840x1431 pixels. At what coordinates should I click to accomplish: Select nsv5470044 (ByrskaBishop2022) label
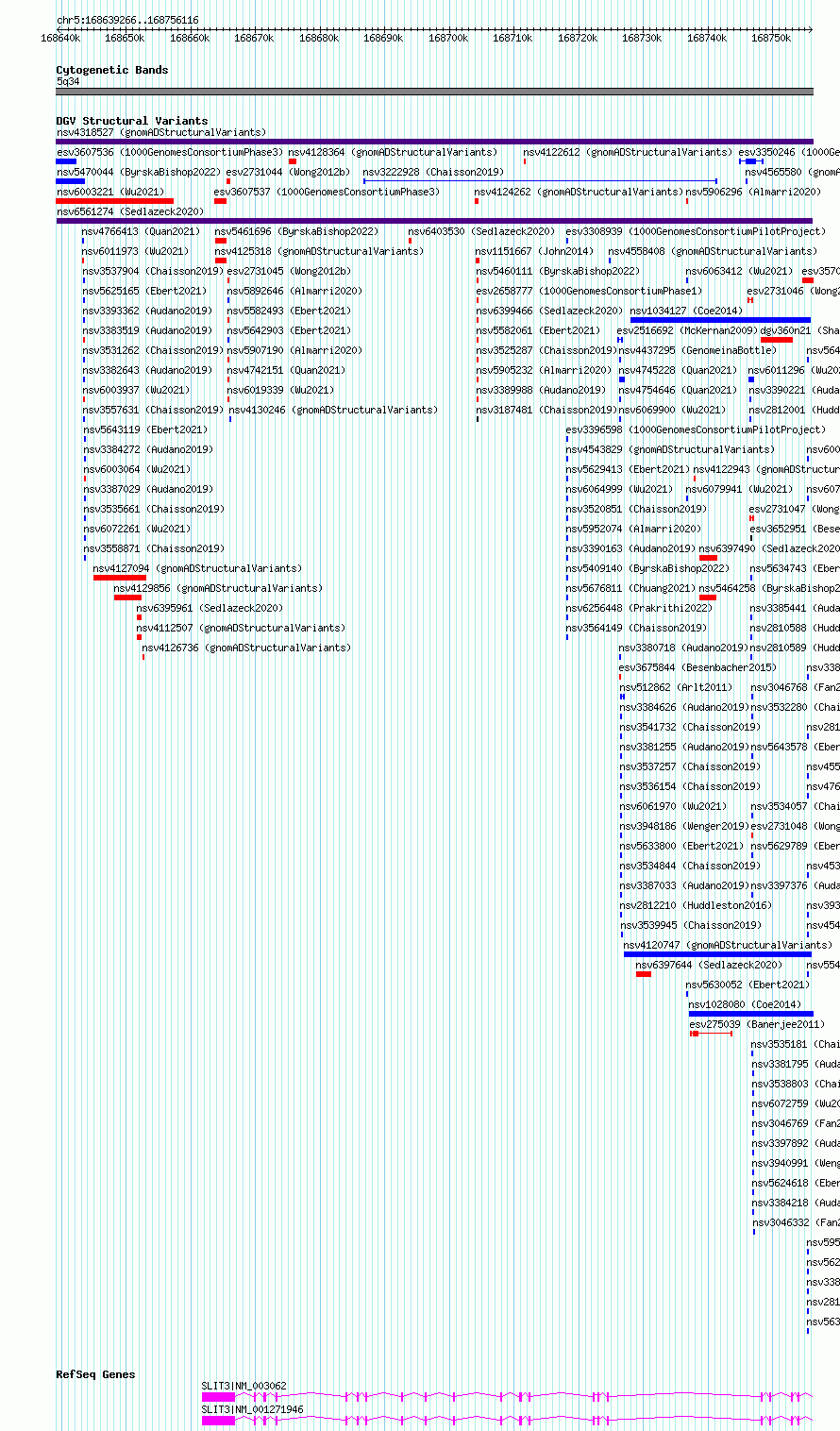(138, 172)
